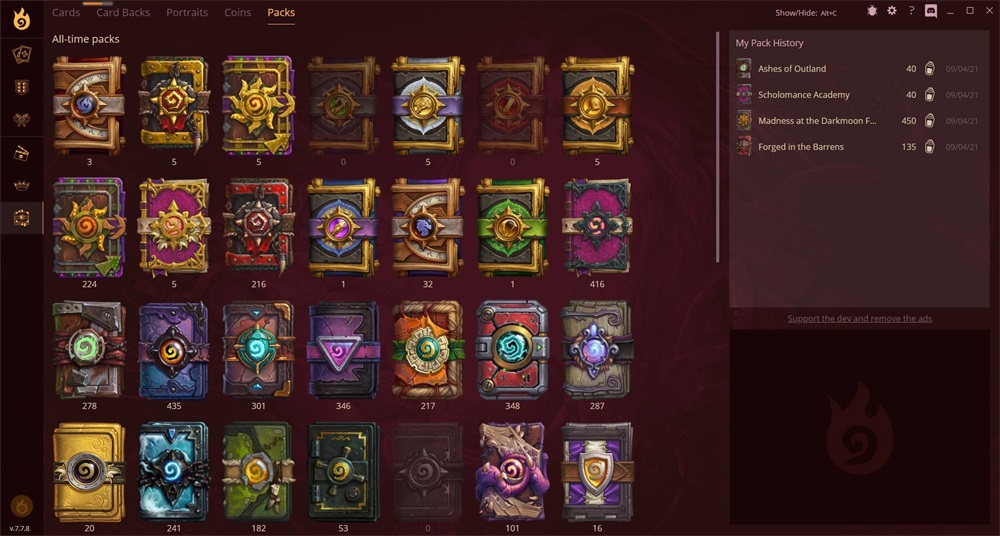The width and height of the screenshot is (1000, 536).
Task: Switch to the Card Backs tab
Action: click(x=123, y=12)
